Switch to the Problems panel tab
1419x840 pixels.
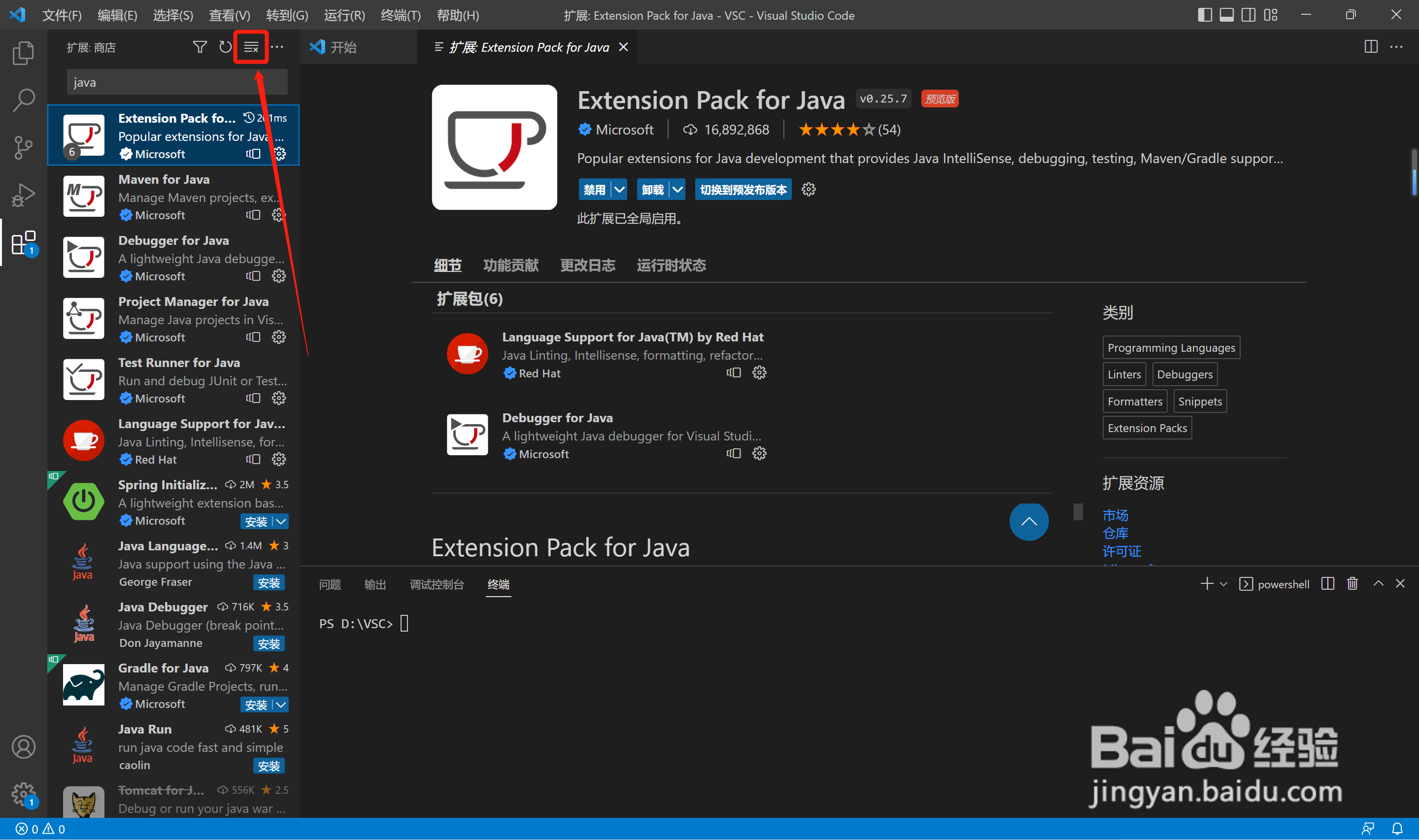pyautogui.click(x=330, y=584)
